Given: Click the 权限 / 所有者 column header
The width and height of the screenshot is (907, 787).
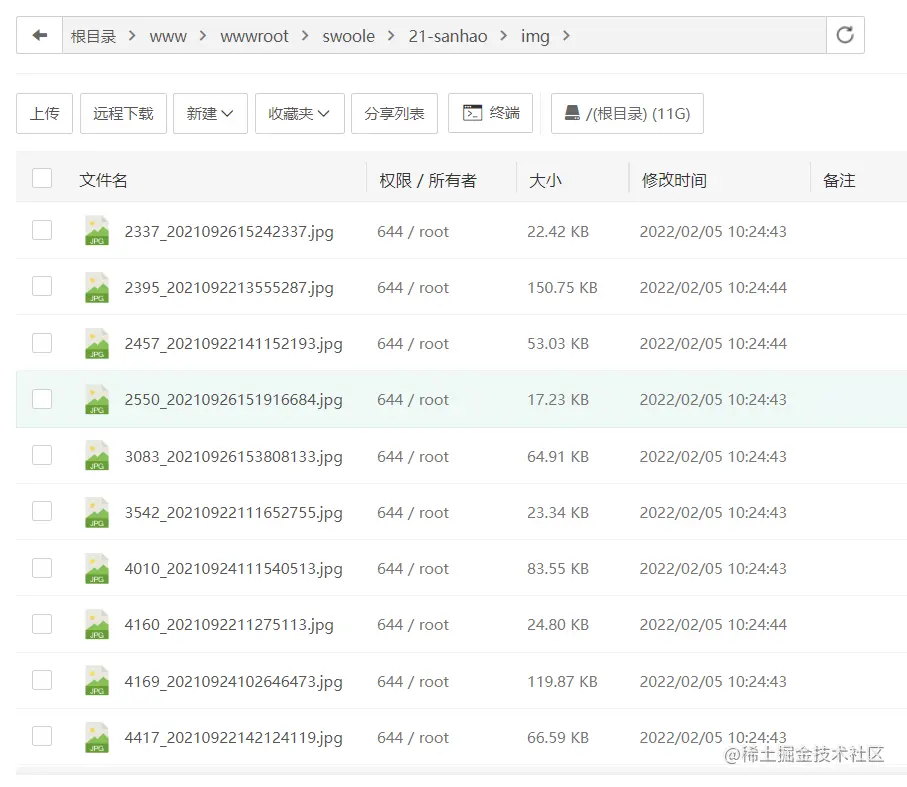Looking at the screenshot, I should click(427, 180).
